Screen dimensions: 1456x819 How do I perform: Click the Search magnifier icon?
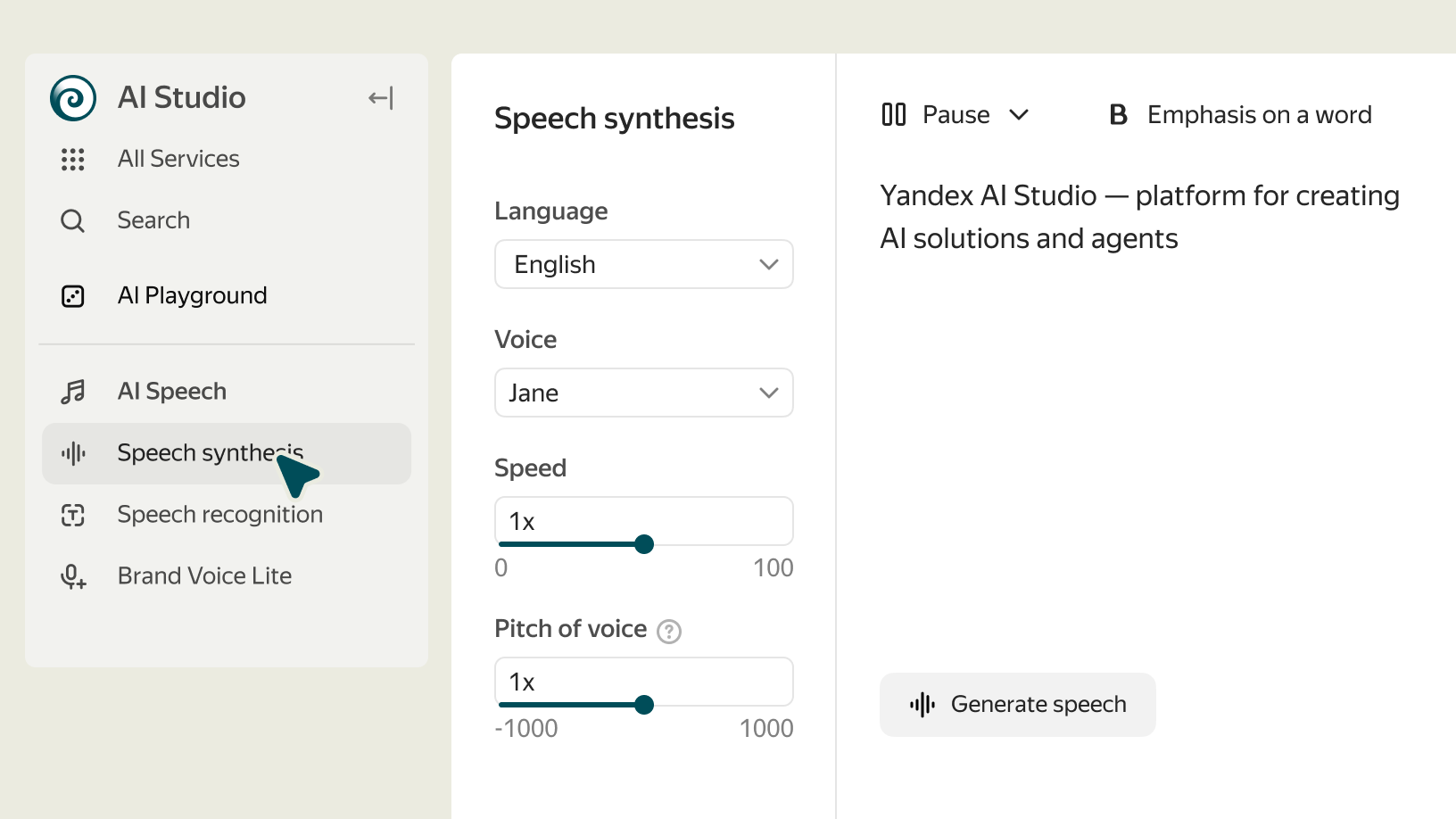73,220
